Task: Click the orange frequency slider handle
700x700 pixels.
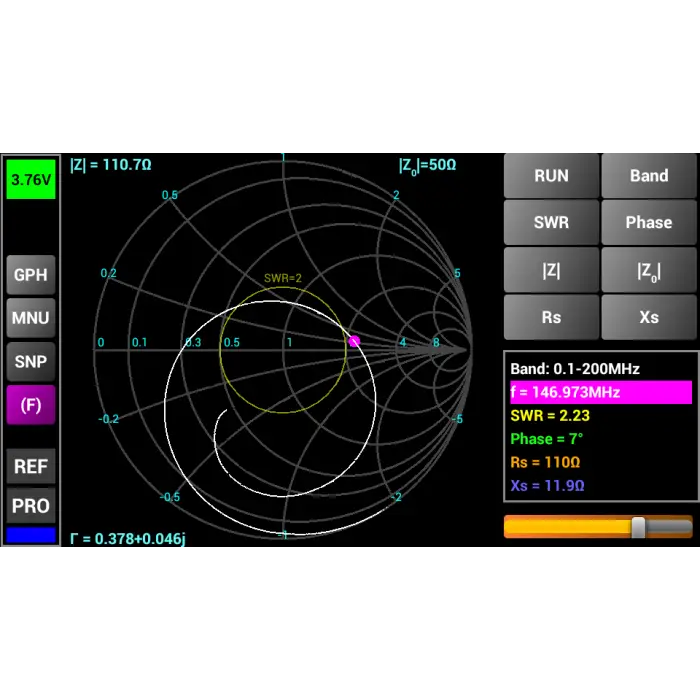Action: [x=638, y=527]
